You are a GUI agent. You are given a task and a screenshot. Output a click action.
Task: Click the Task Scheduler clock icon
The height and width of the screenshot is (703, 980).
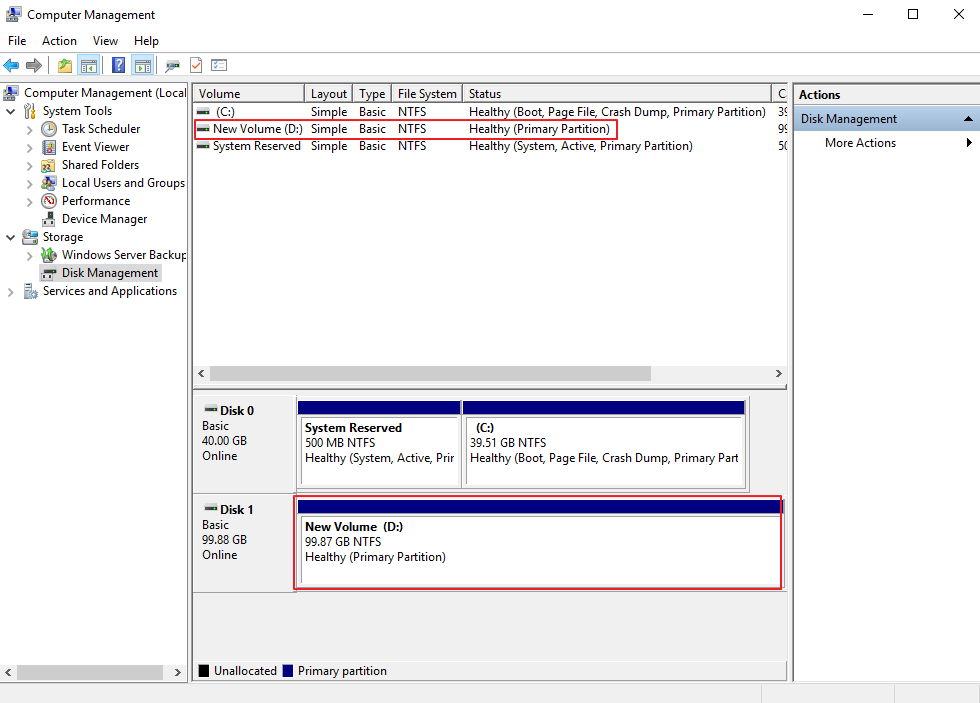point(49,129)
